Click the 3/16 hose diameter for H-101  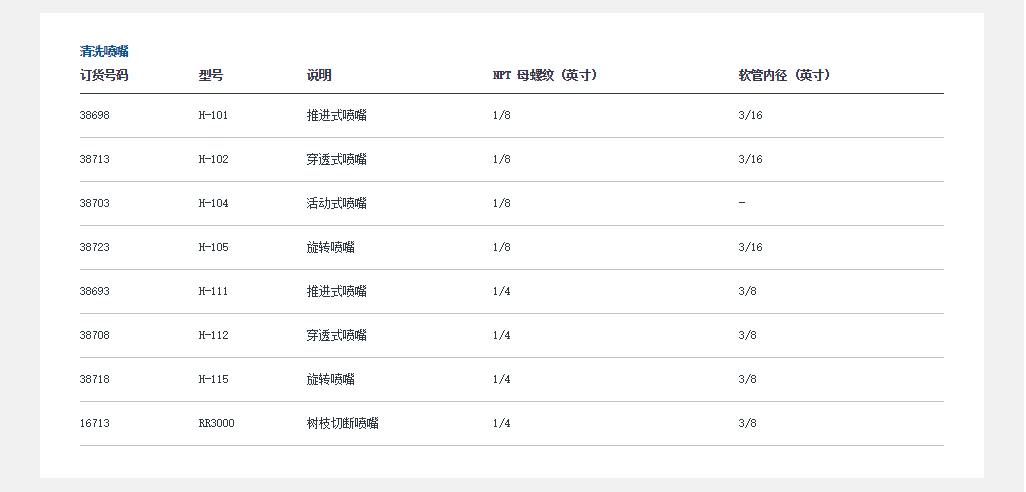point(750,116)
